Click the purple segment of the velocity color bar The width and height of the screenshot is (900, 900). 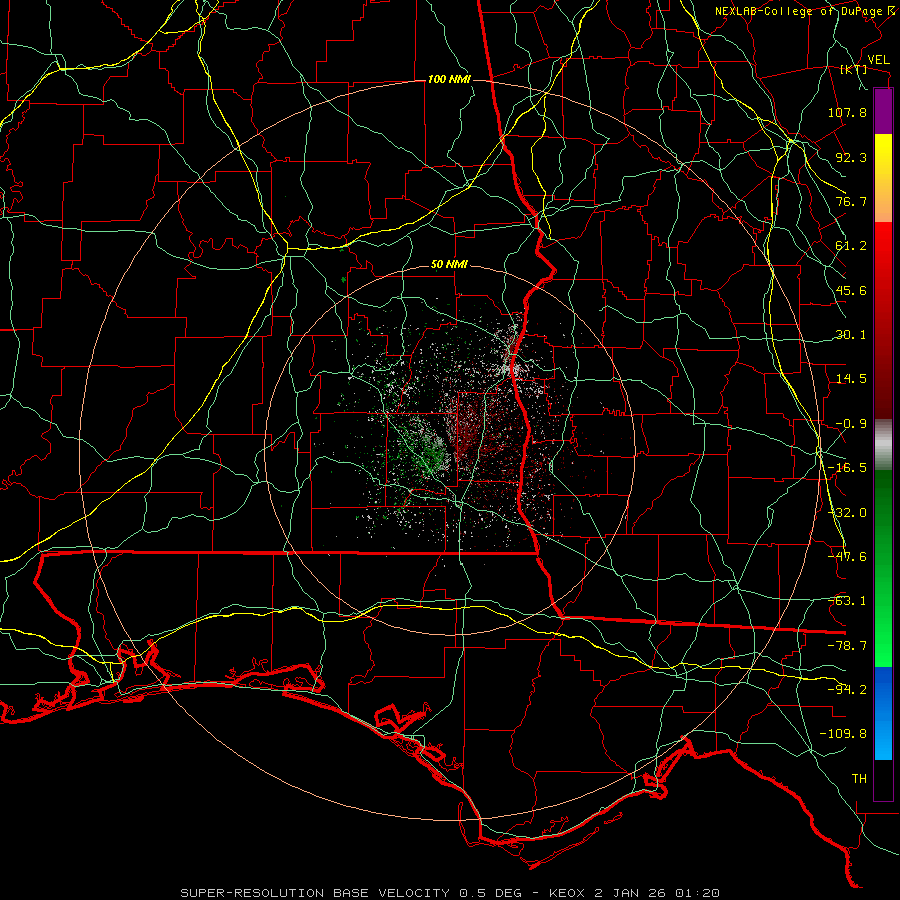point(883,111)
